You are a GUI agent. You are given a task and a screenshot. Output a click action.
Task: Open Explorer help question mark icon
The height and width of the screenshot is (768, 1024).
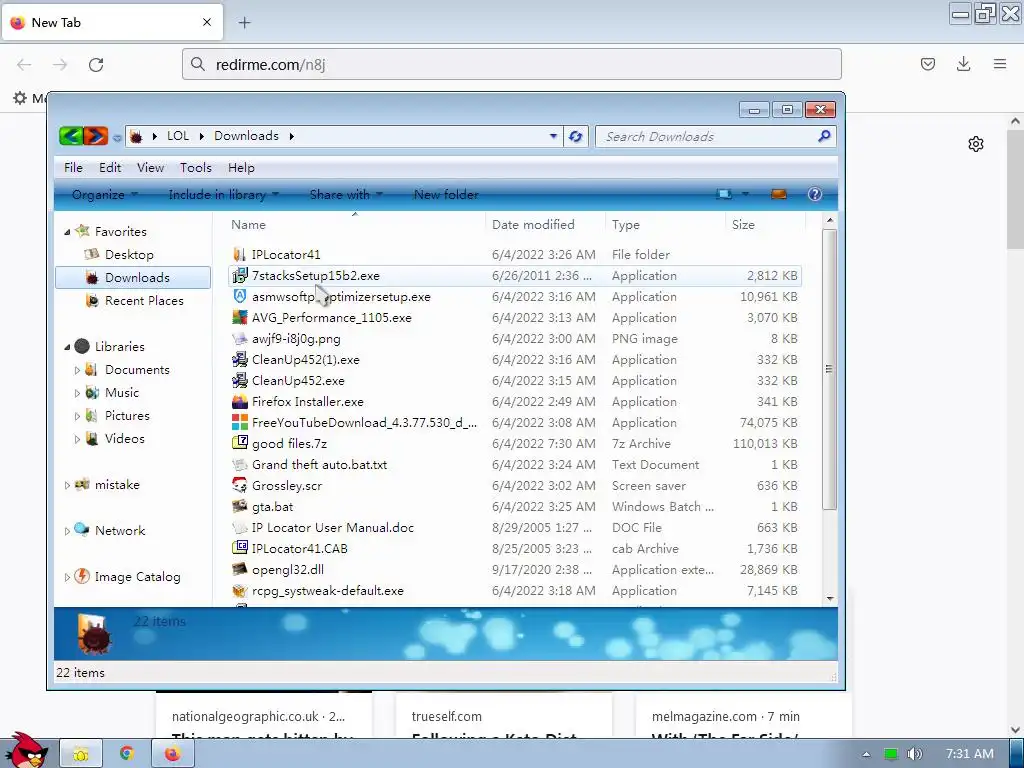click(814, 194)
